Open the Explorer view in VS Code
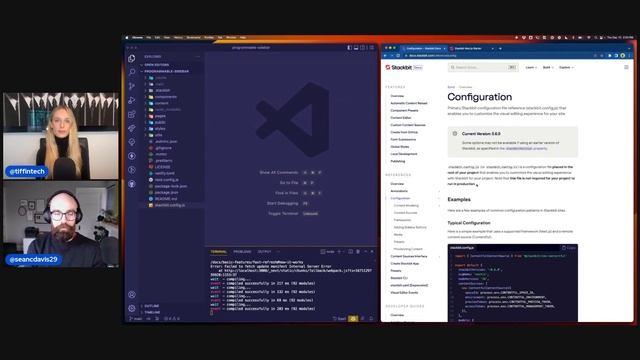Screen dimensions: 640x360 click(x=131, y=58)
